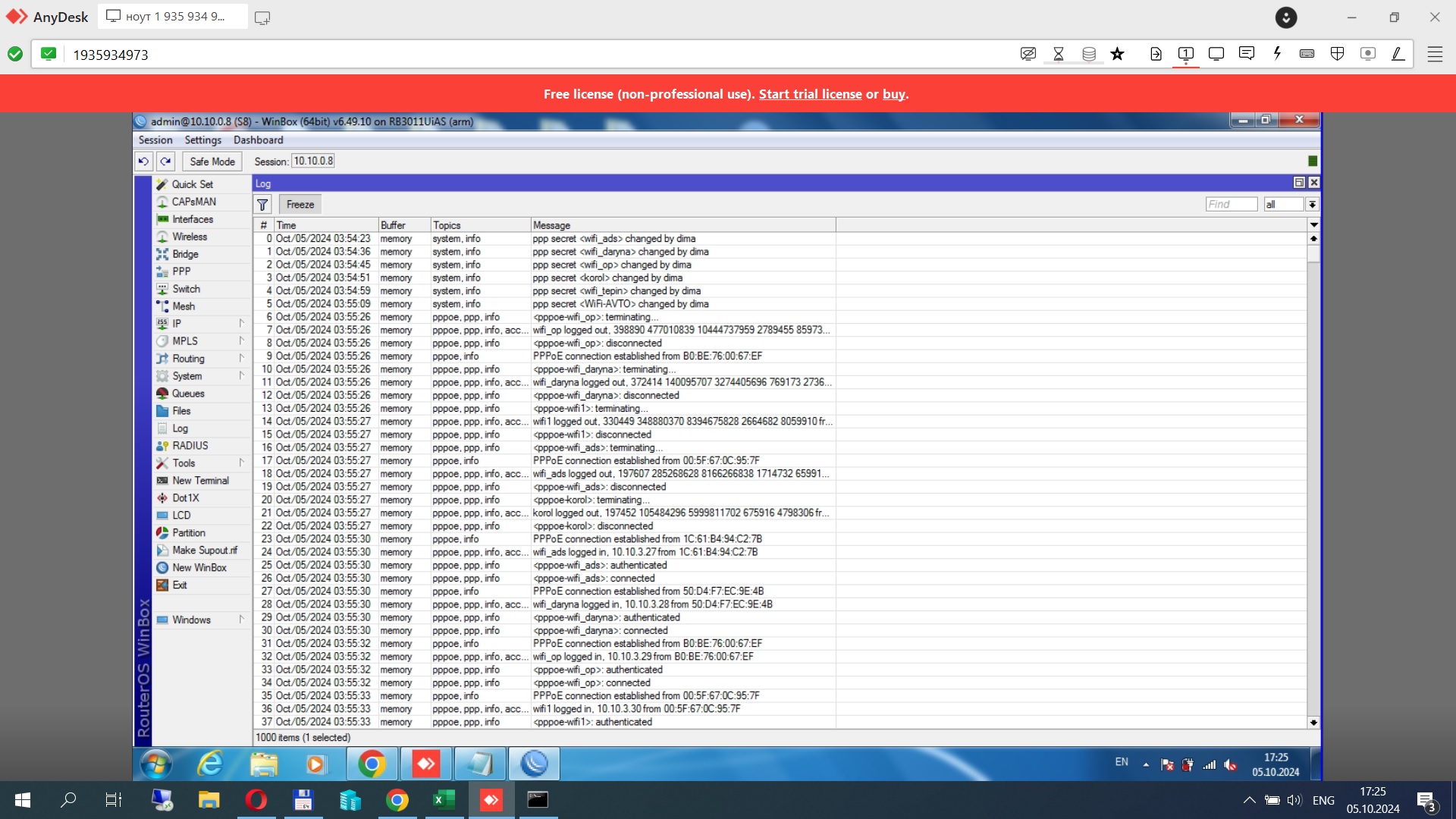Click the WinBox redo arrow icon
This screenshot has height=819, width=1456.
[166, 162]
